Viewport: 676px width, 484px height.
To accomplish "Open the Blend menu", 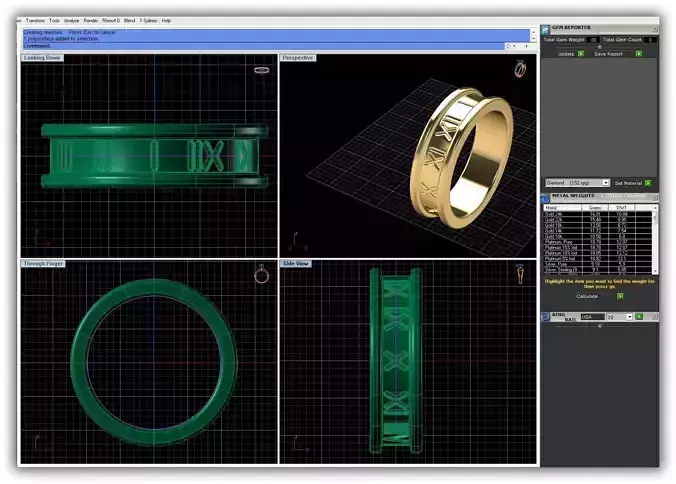I will [x=129, y=20].
